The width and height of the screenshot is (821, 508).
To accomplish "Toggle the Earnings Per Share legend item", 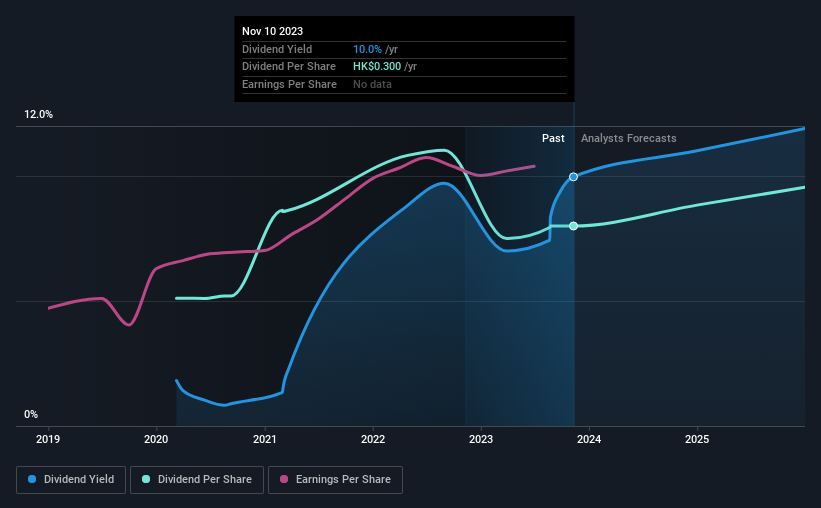I will point(335,480).
